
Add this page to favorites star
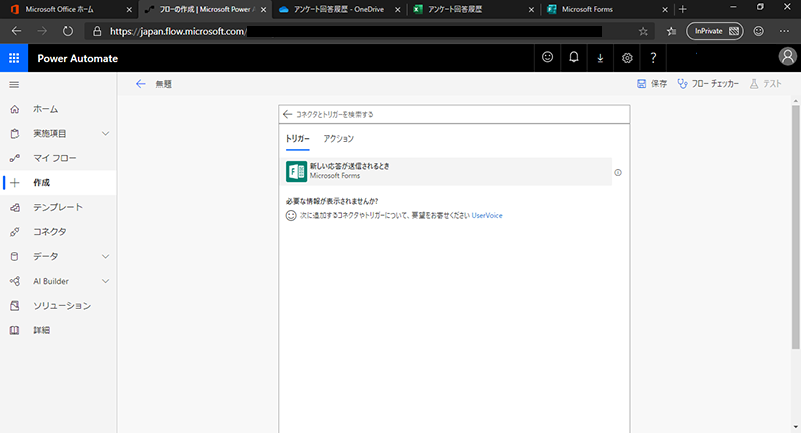pos(643,32)
